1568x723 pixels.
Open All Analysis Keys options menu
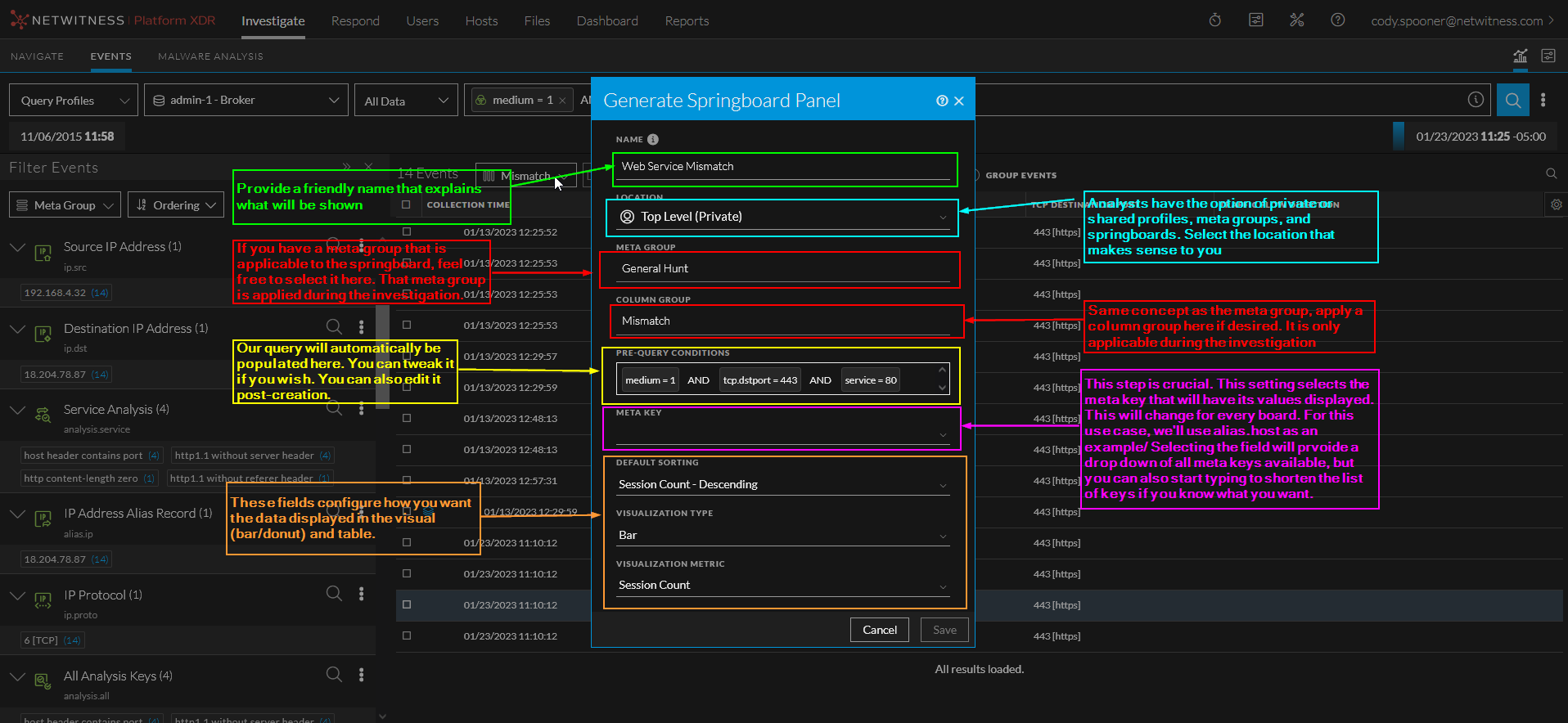point(361,675)
